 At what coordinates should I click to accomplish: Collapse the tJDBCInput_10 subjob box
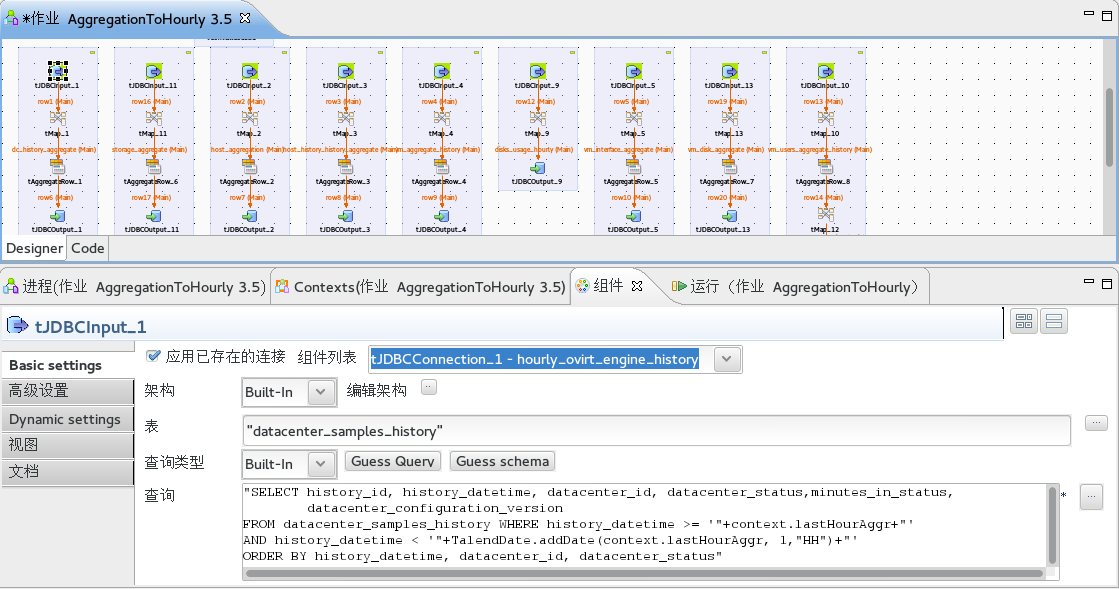pyautogui.click(x=861, y=51)
